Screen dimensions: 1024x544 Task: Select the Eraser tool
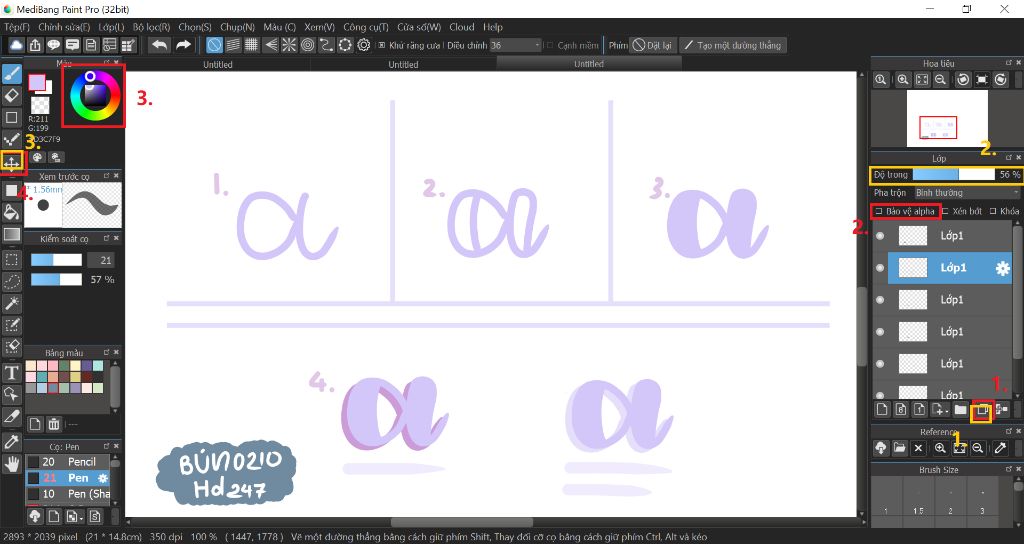click(x=12, y=96)
